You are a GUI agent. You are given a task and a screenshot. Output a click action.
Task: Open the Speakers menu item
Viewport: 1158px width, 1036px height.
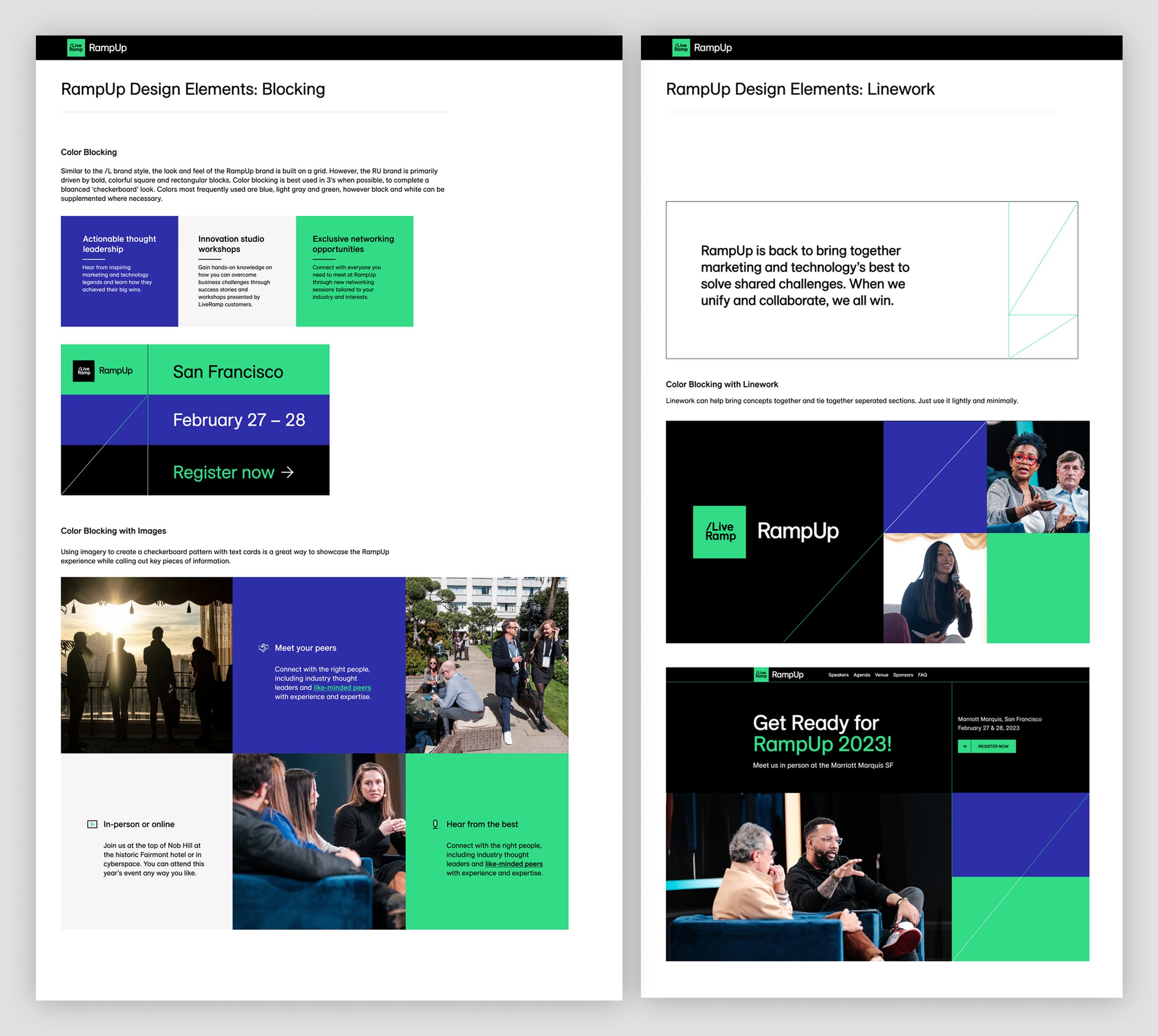[838, 675]
